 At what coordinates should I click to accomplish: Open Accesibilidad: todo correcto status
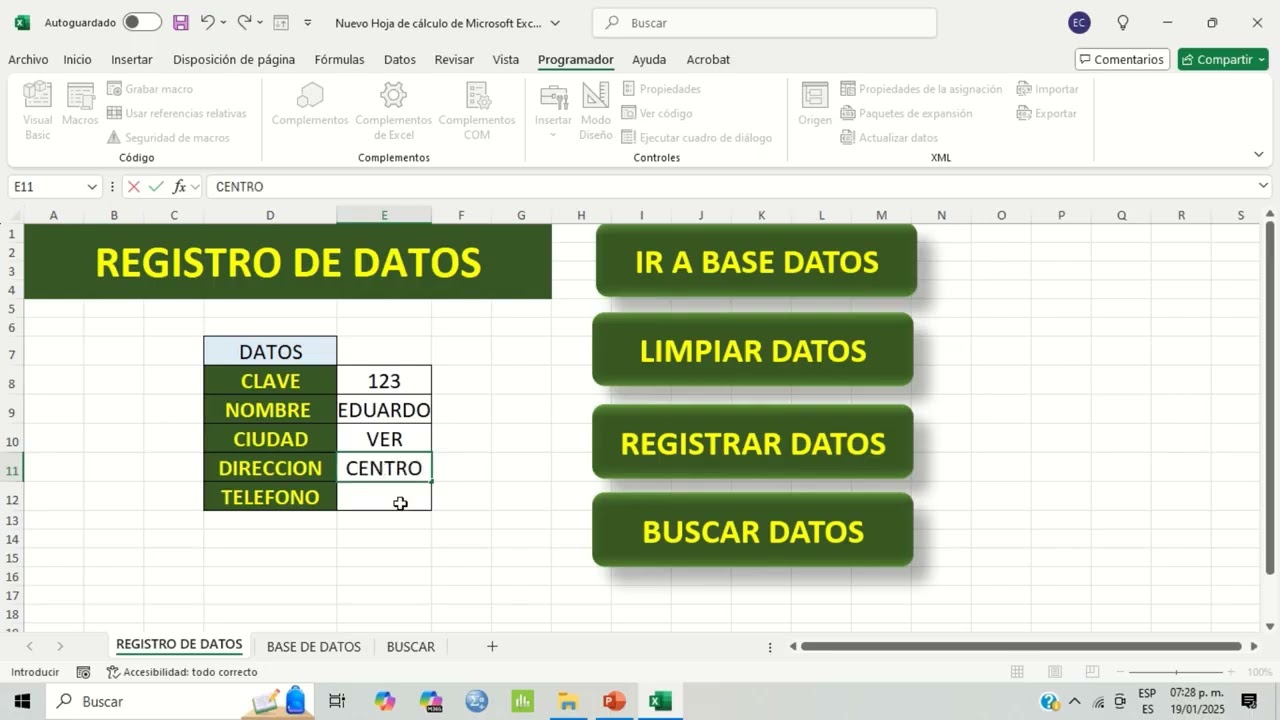click(x=182, y=672)
